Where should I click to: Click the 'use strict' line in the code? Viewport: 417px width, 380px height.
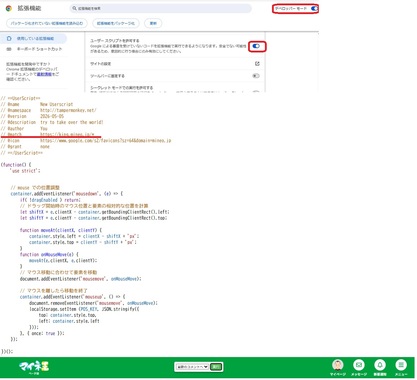(x=25, y=171)
